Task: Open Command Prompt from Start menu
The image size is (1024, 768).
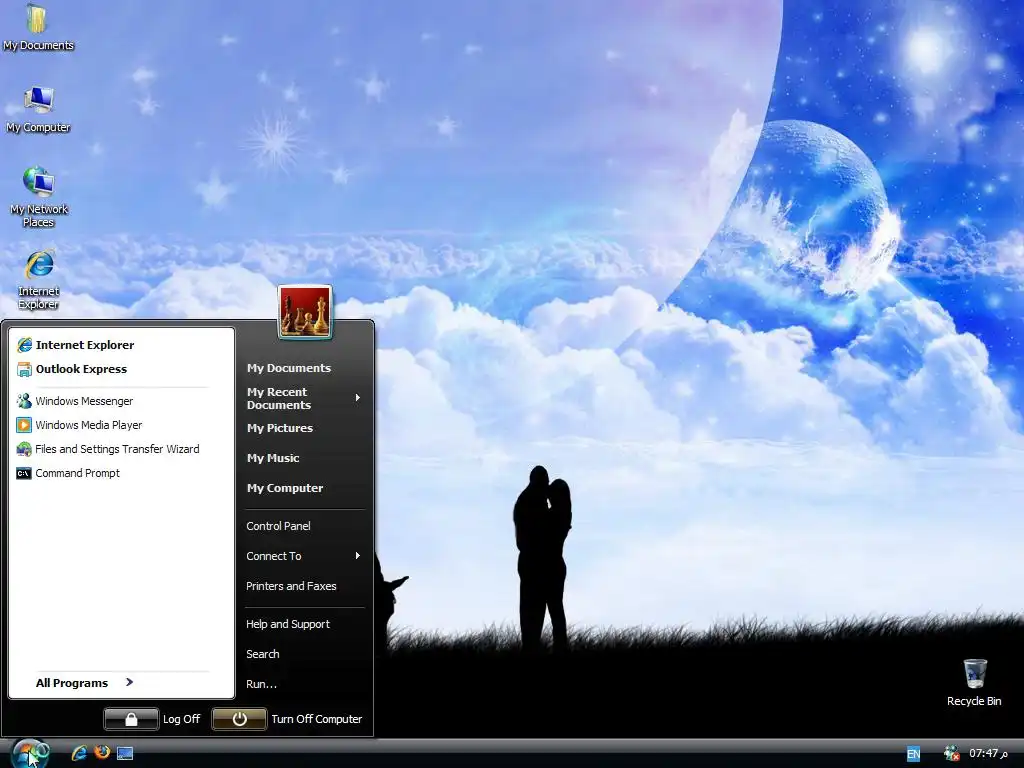Action: tap(121, 473)
